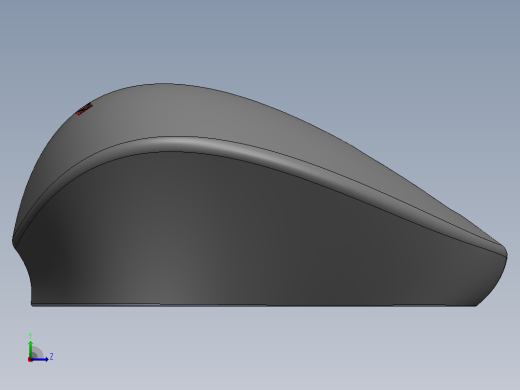The height and width of the screenshot is (390, 520).
Task: Click the blue Z axis arrow
Action: pyautogui.click(x=40, y=359)
